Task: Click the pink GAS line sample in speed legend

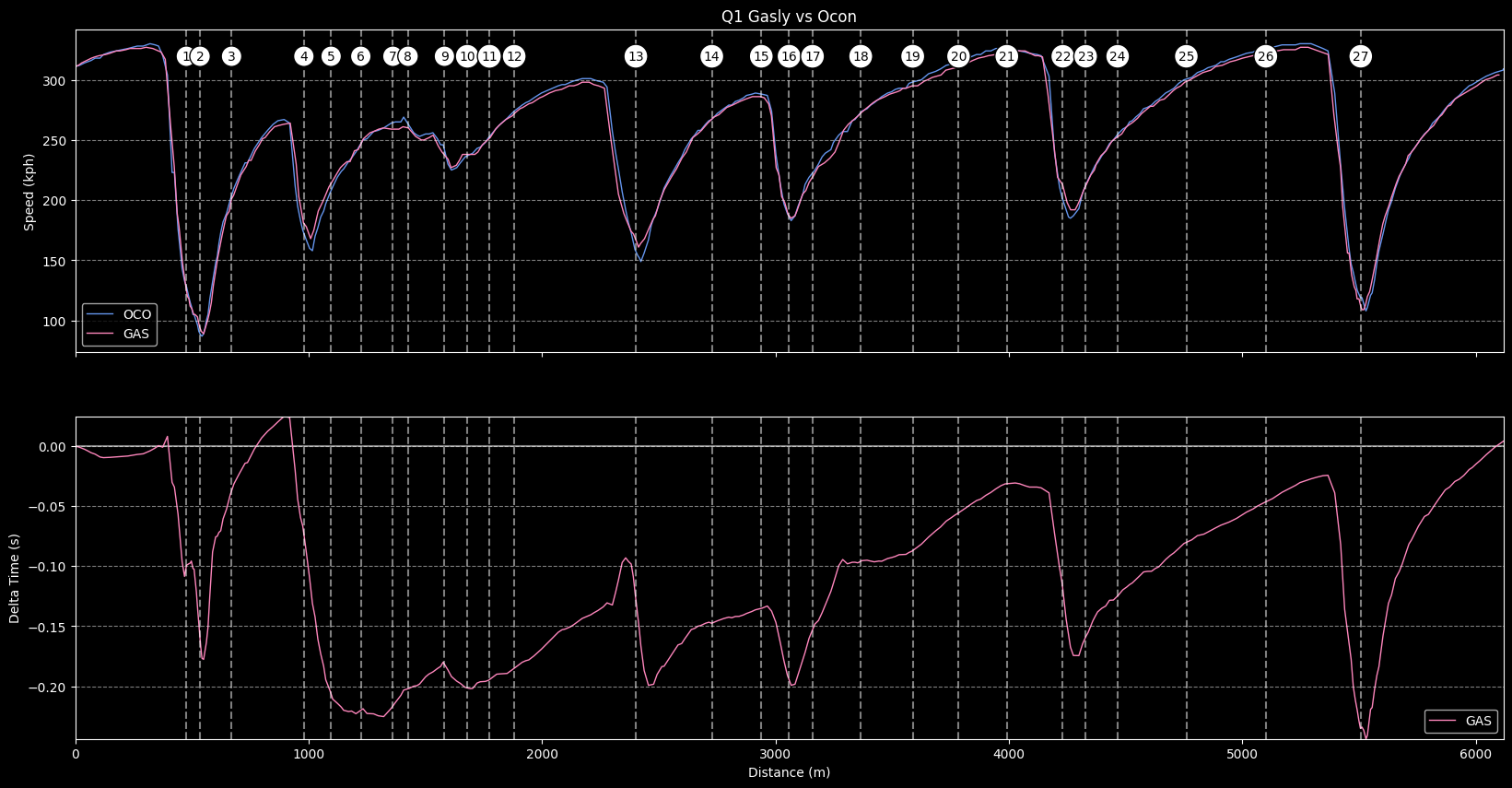Action: click(100, 334)
